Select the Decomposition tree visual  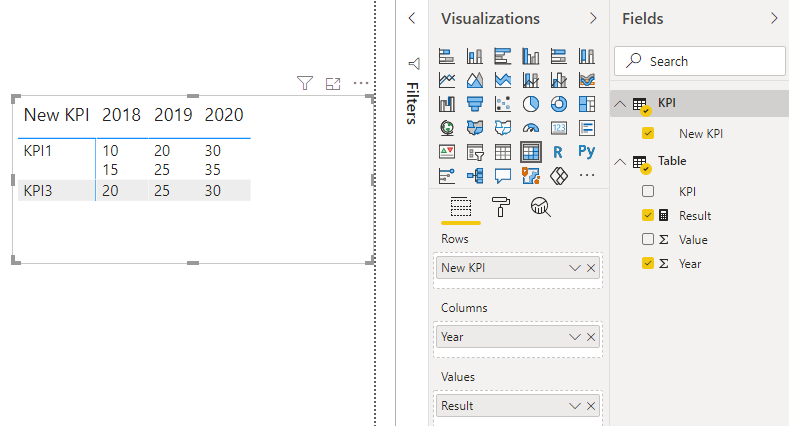tap(475, 176)
